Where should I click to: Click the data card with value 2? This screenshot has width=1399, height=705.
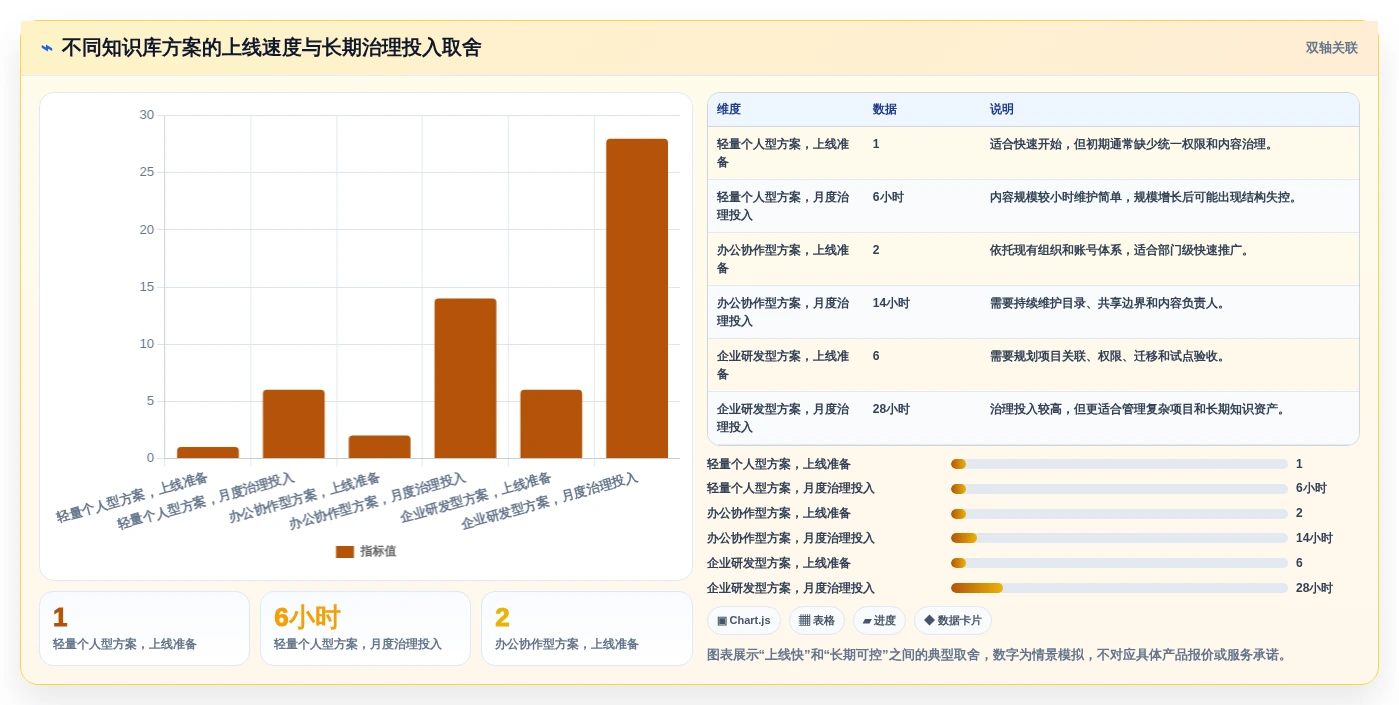coord(586,628)
